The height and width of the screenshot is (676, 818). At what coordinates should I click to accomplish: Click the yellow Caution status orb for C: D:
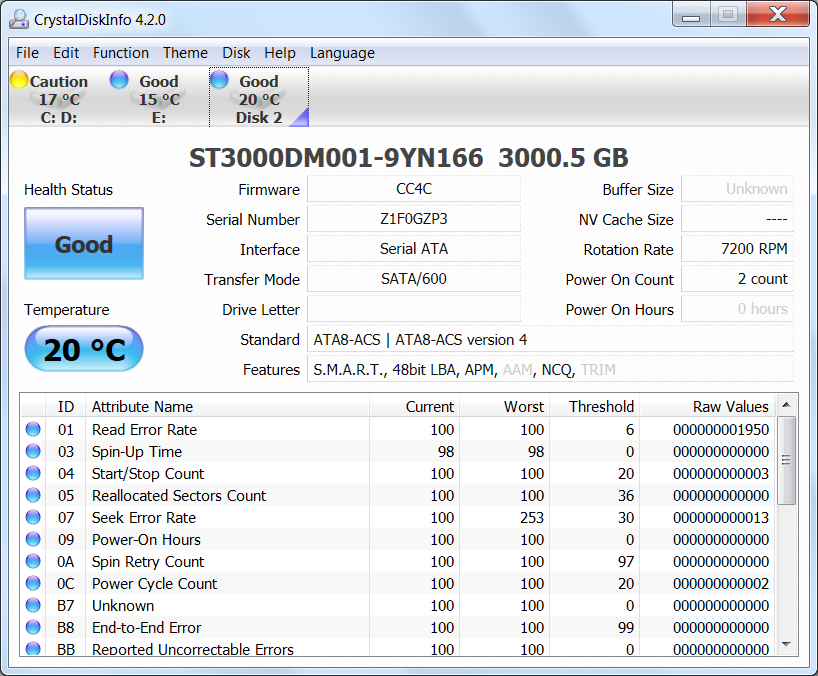click(19, 80)
